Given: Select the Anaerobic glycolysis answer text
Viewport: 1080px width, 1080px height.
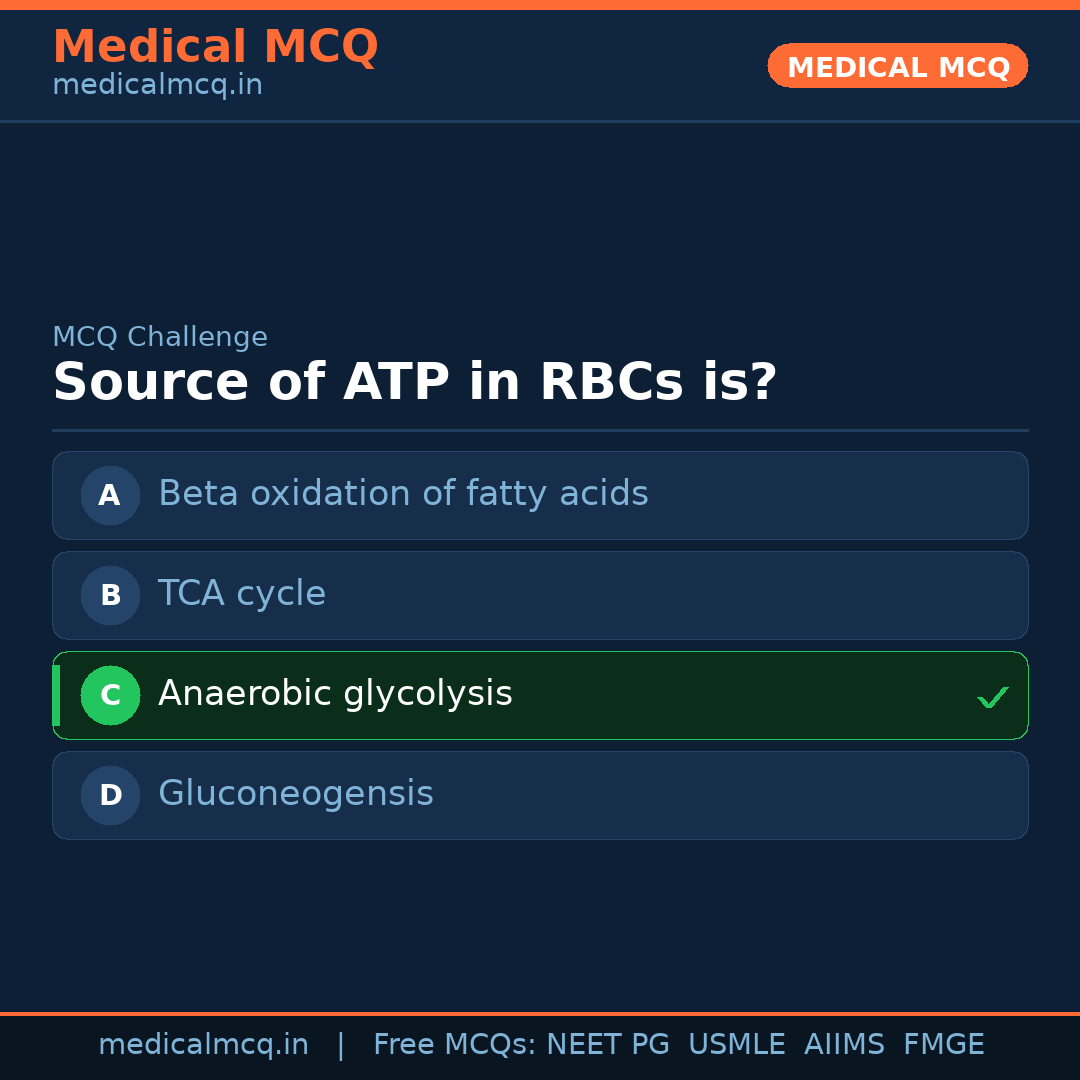Looking at the screenshot, I should pyautogui.click(x=335, y=694).
